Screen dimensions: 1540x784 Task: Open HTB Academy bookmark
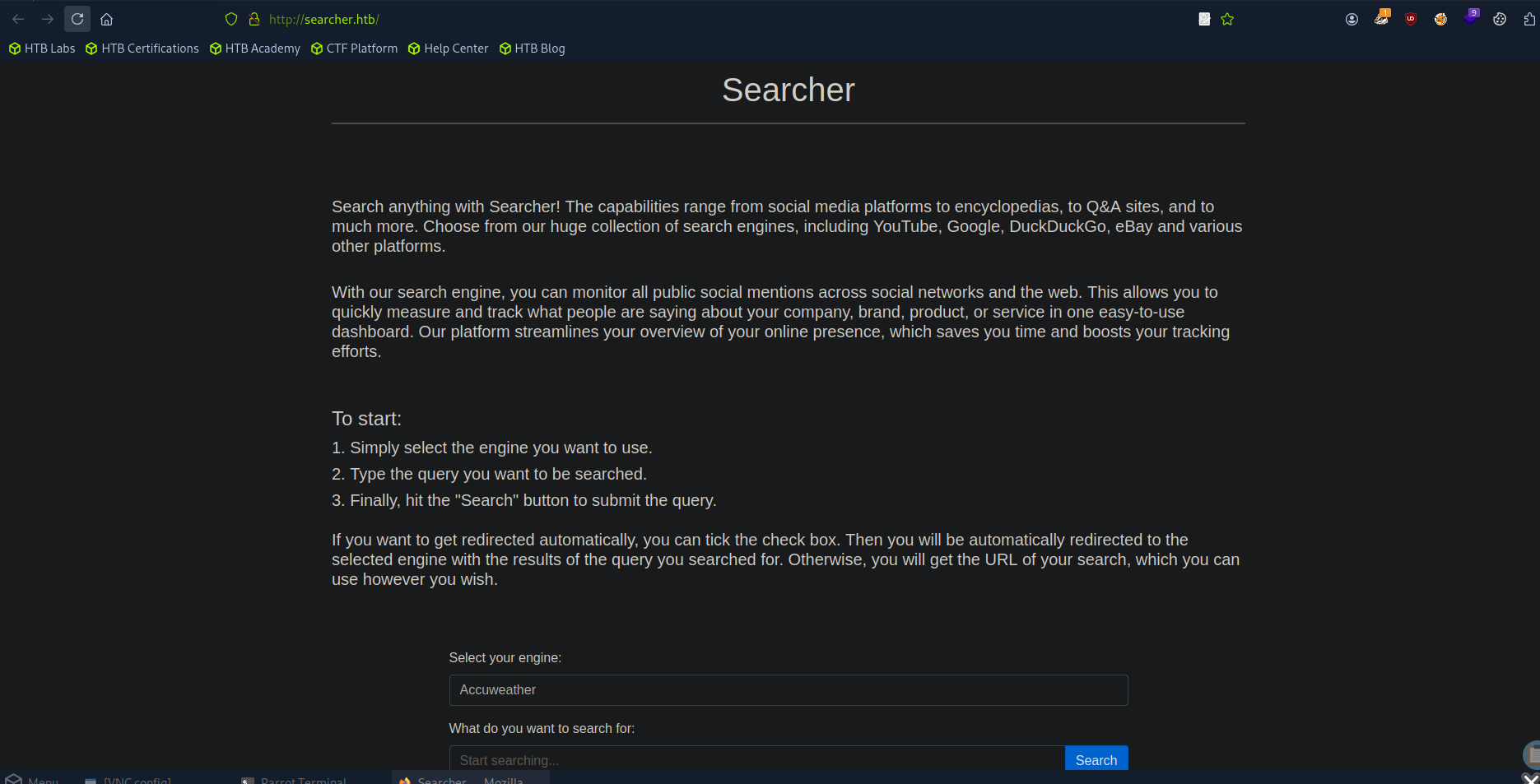click(x=255, y=49)
